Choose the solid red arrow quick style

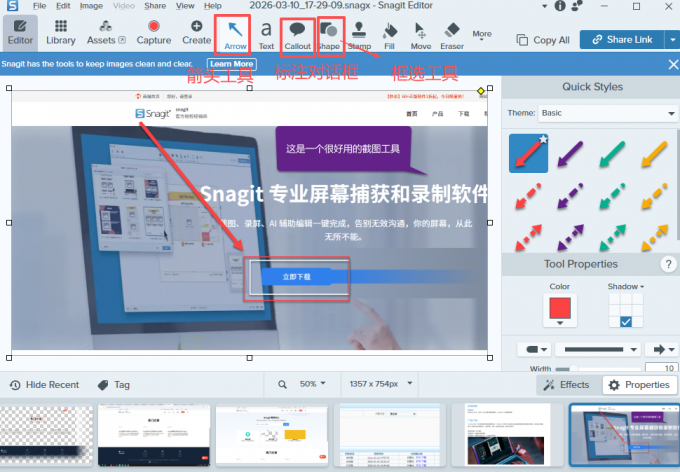(x=528, y=154)
